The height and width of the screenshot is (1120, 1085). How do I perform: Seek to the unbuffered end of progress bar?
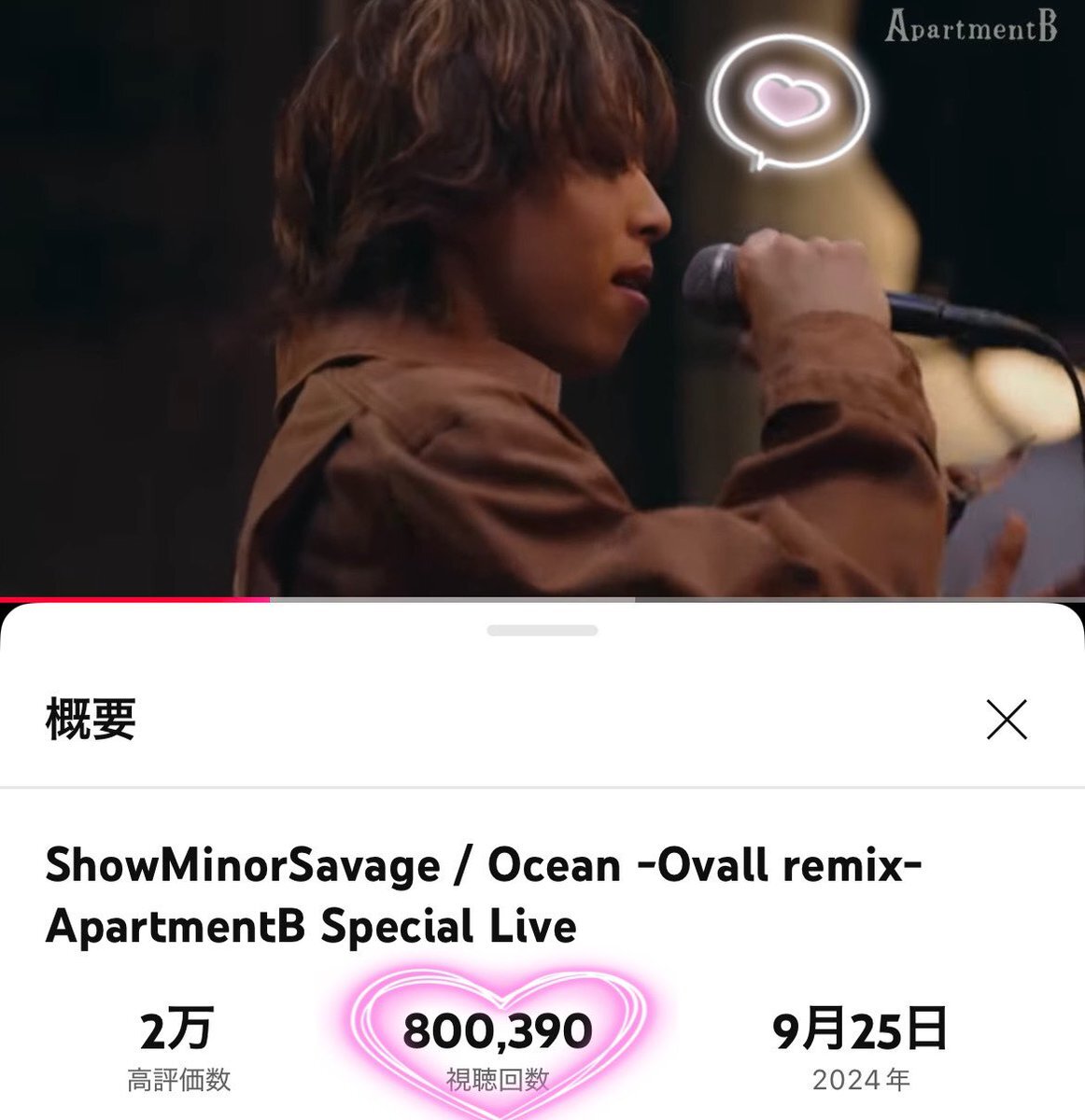[860, 599]
